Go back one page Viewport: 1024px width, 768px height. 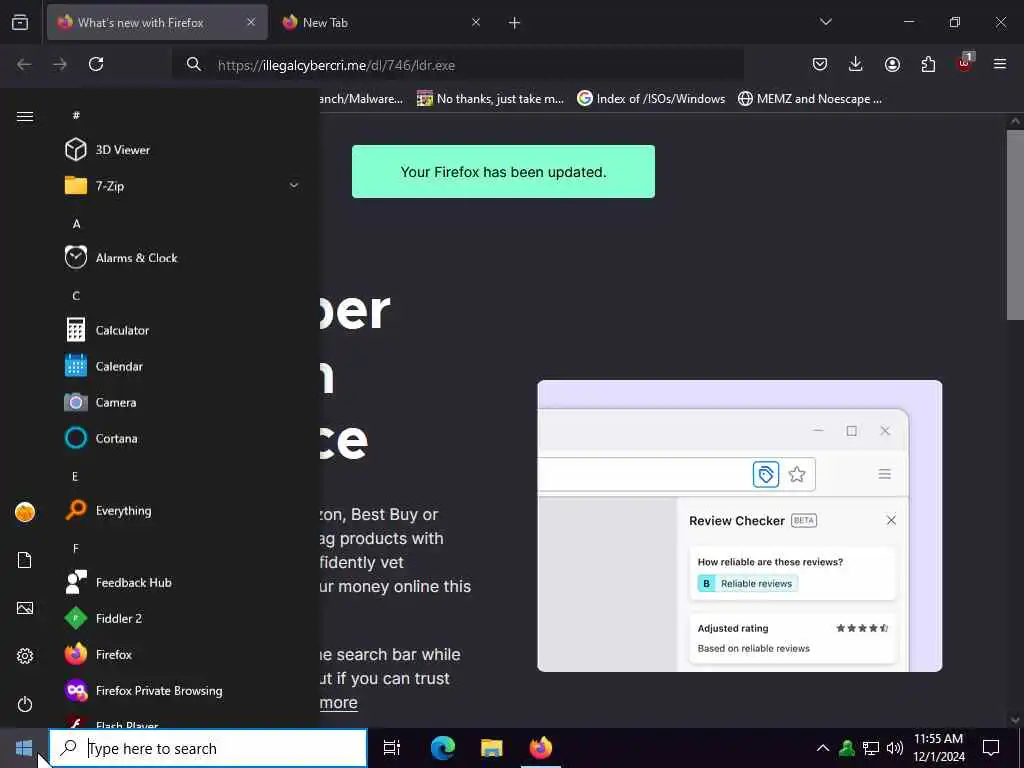coord(24,64)
